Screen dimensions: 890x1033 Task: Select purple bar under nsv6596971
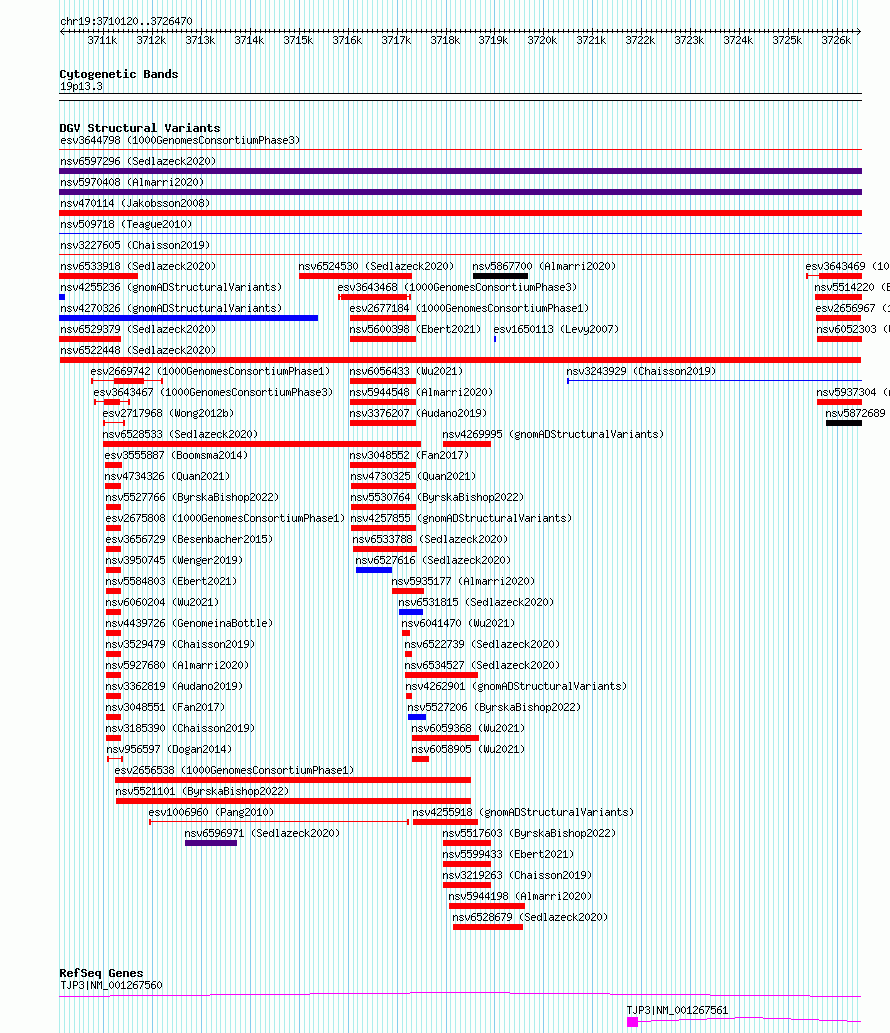(211, 844)
